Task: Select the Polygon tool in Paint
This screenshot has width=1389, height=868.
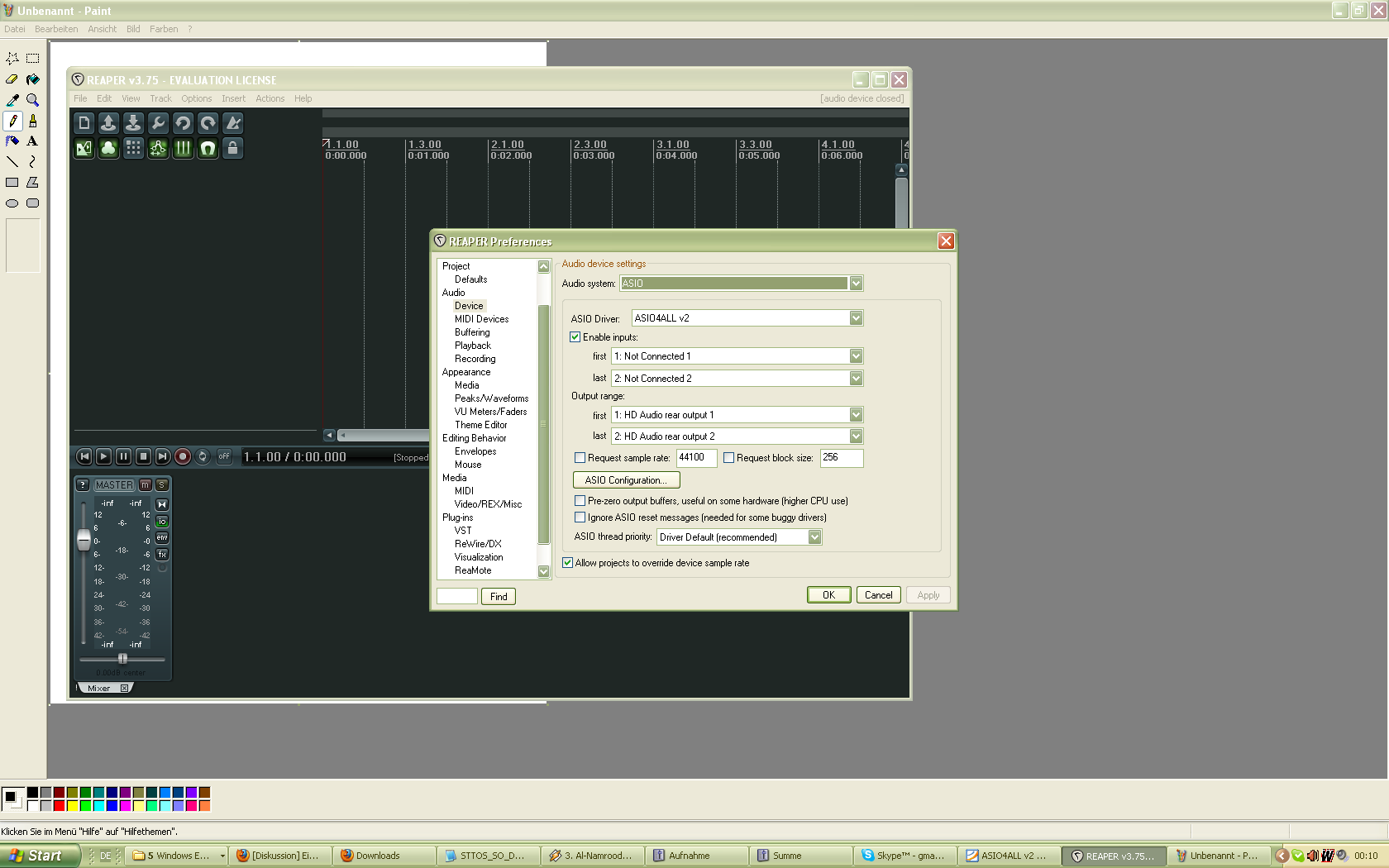Action: pos(33,183)
